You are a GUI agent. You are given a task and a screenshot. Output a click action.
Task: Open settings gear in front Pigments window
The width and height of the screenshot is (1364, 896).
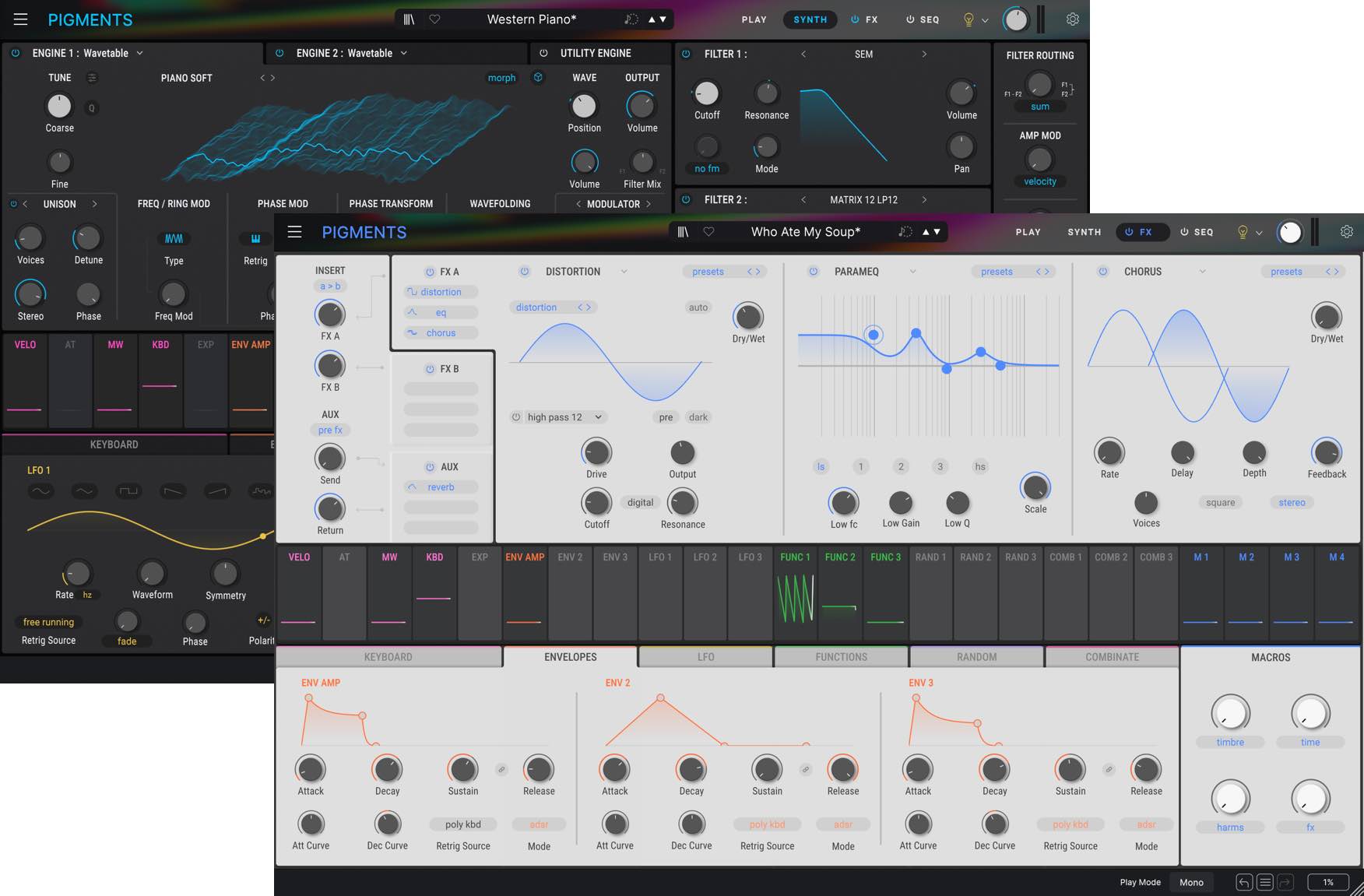pyautogui.click(x=1346, y=232)
